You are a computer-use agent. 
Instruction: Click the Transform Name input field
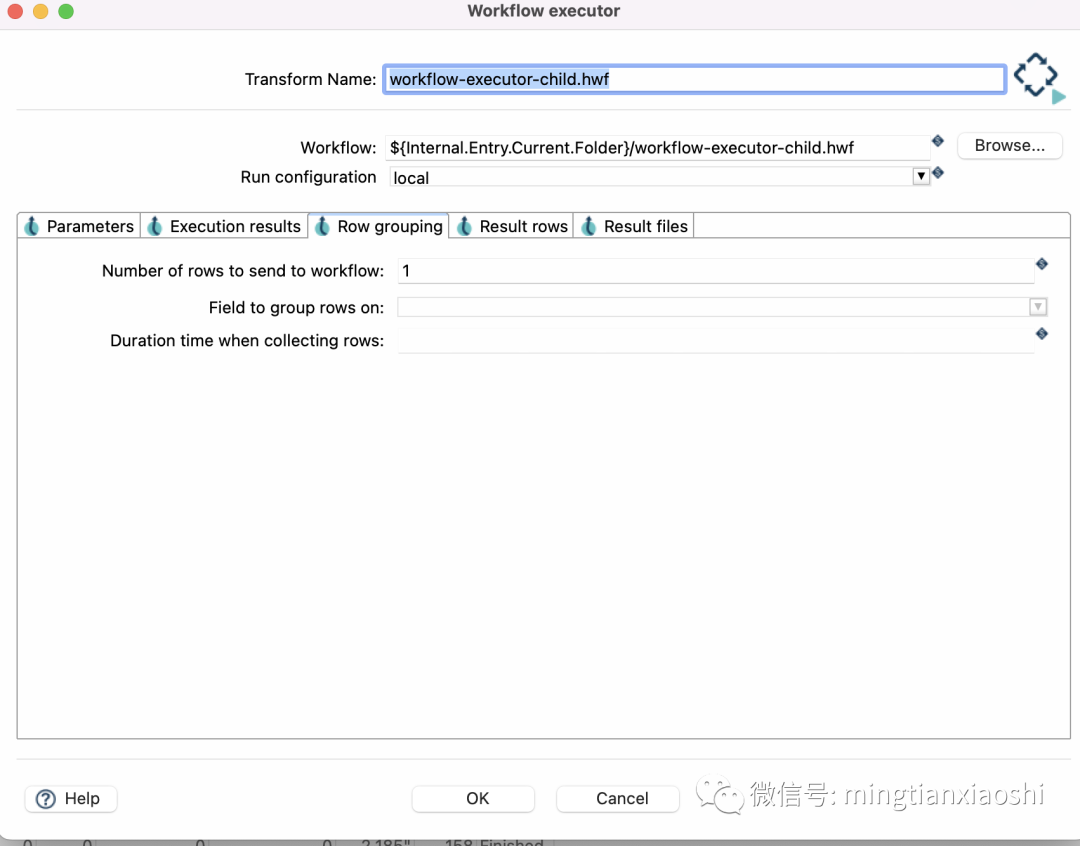694,78
